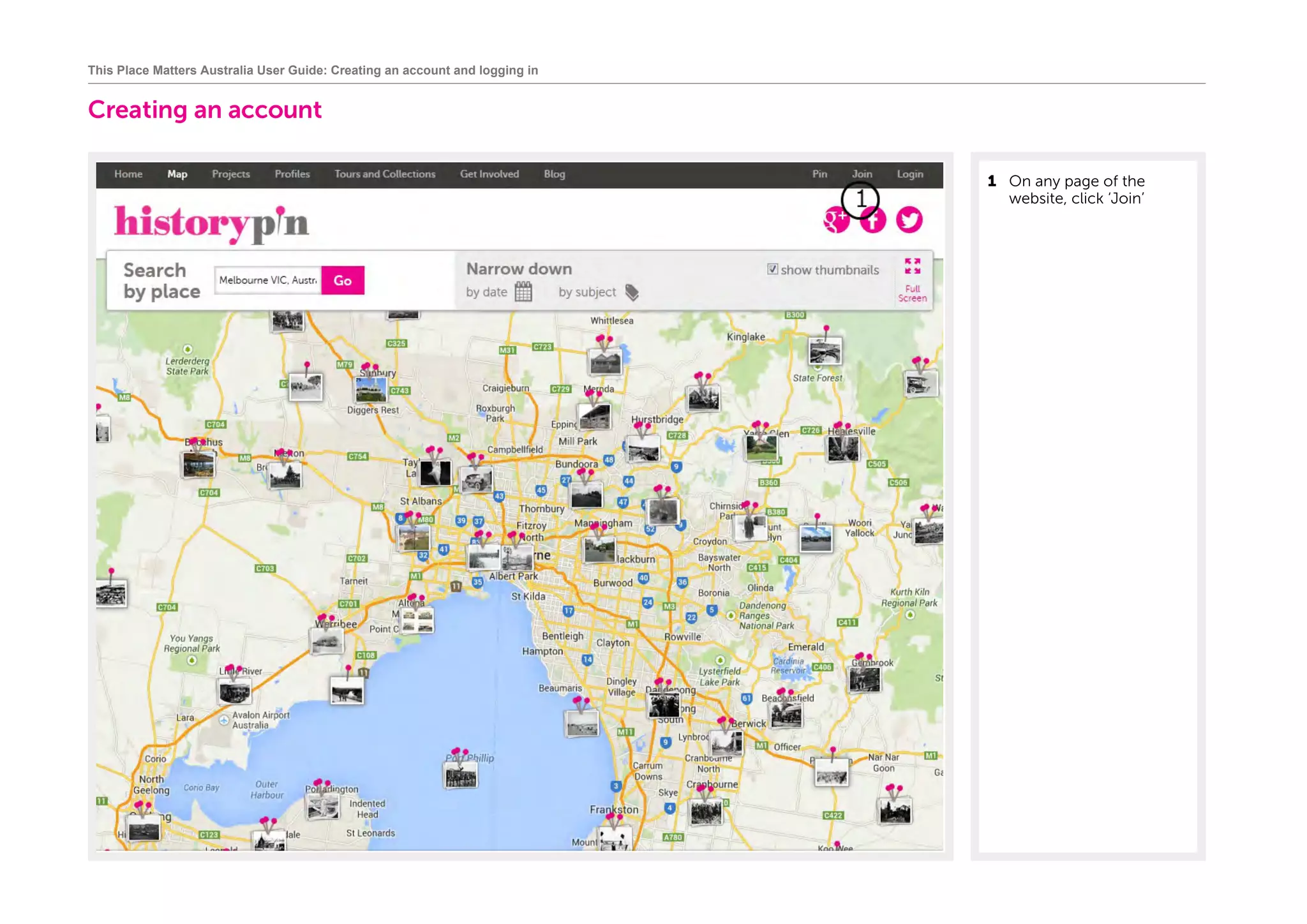This screenshot has width=1307, height=924.
Task: Open the Google Plus social icon
Action: point(836,220)
